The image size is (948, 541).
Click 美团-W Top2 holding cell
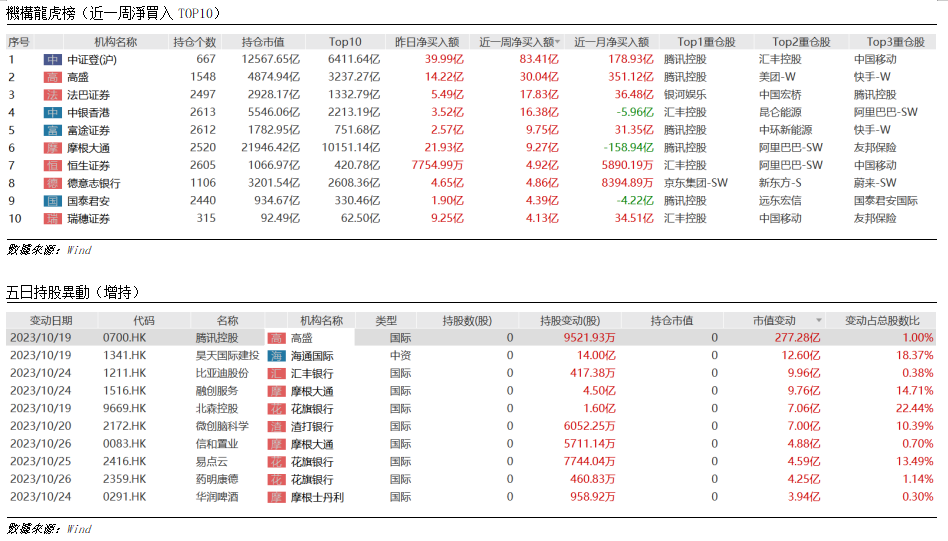[778, 77]
